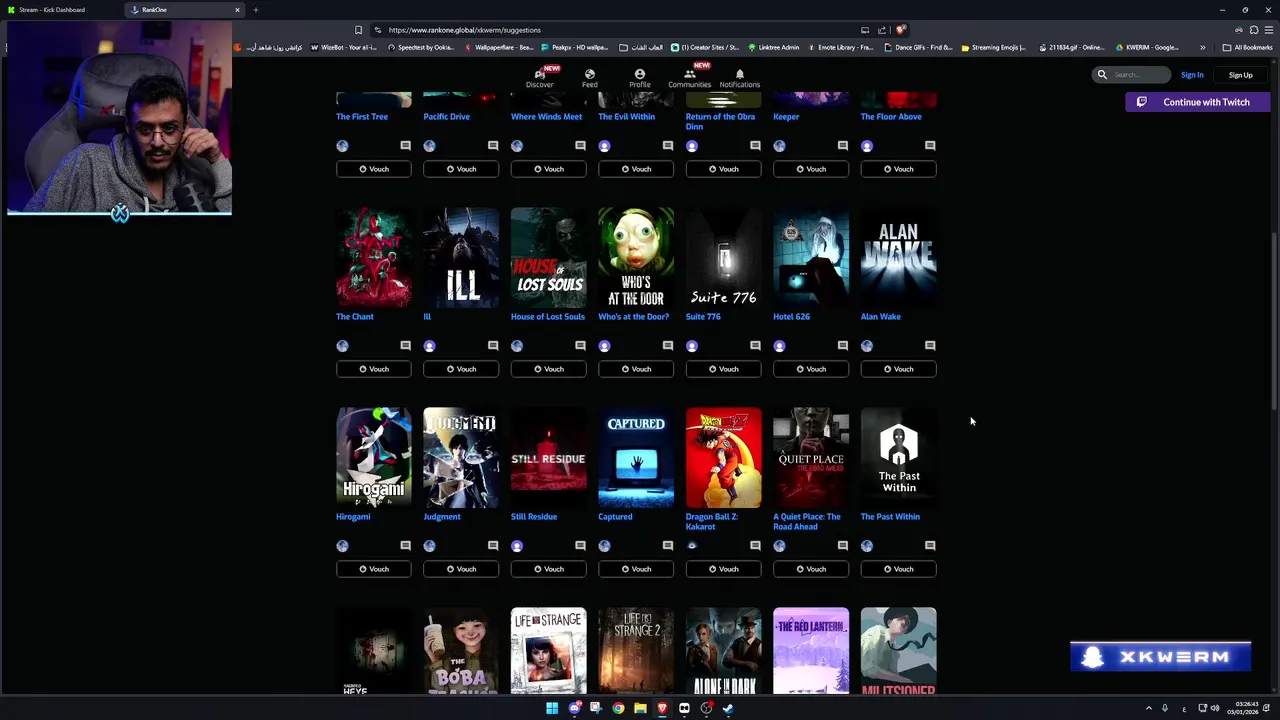
Task: Open the Who's at the Door? cover
Action: [636, 258]
